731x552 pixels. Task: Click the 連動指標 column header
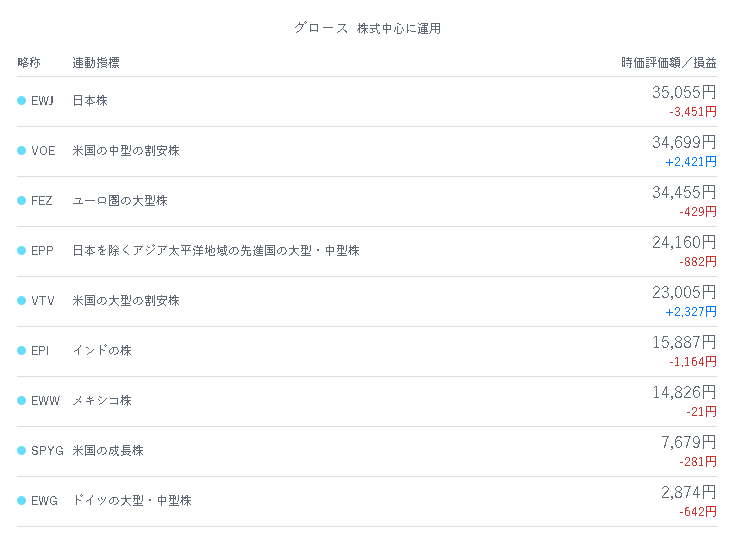[96, 62]
